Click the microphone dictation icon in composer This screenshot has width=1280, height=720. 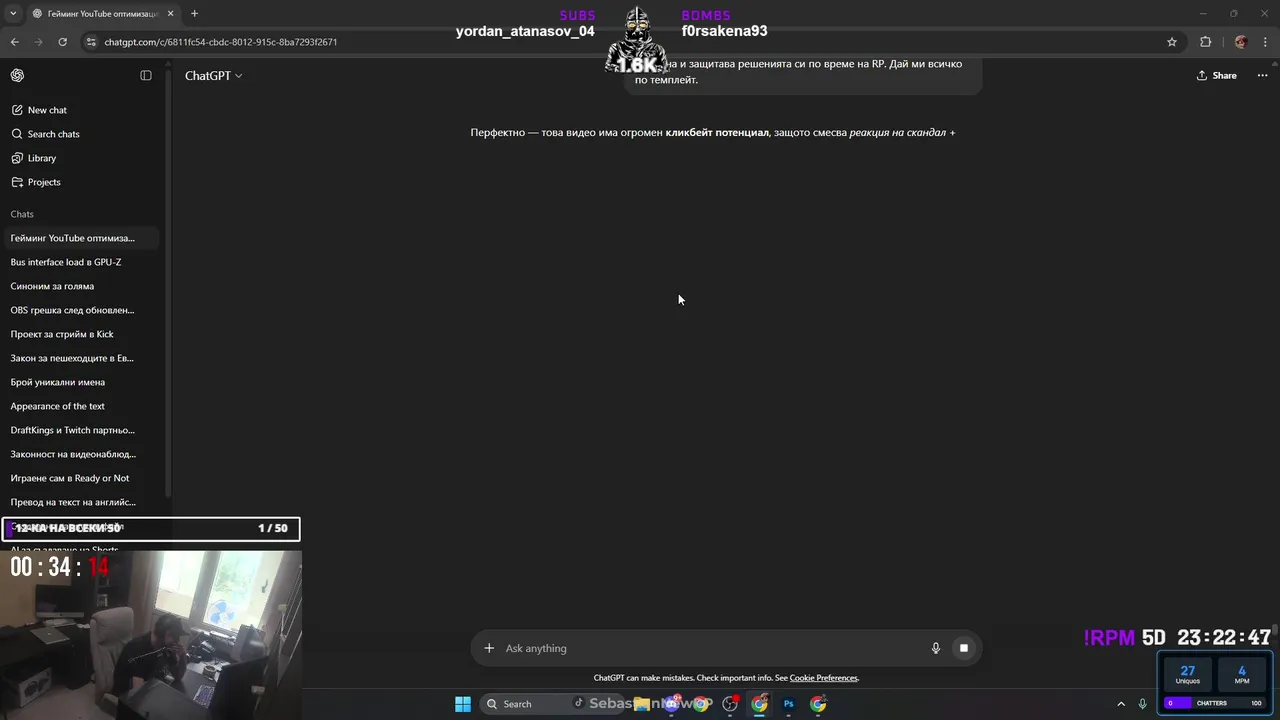936,648
